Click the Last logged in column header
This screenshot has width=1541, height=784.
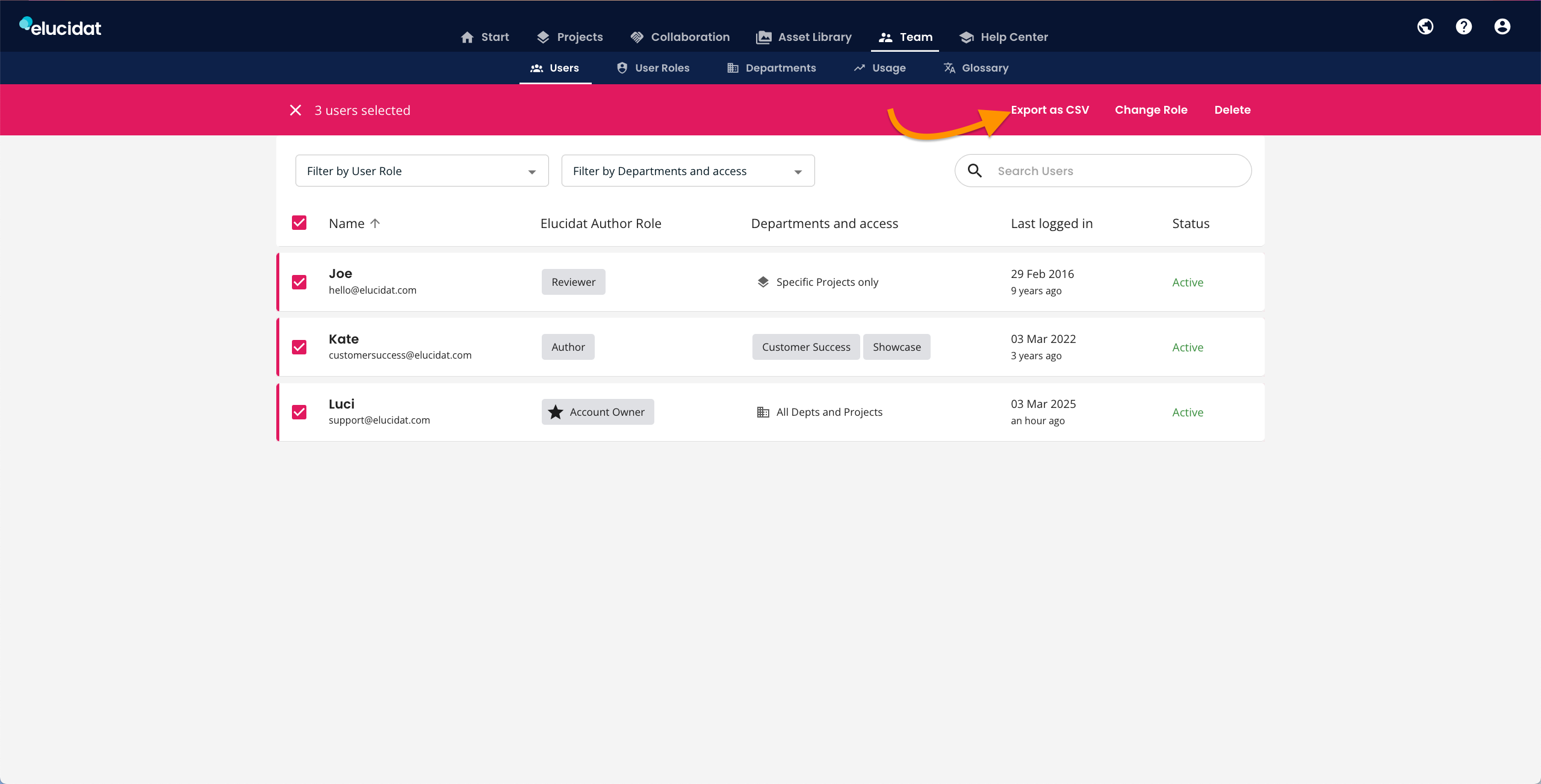pos(1052,223)
